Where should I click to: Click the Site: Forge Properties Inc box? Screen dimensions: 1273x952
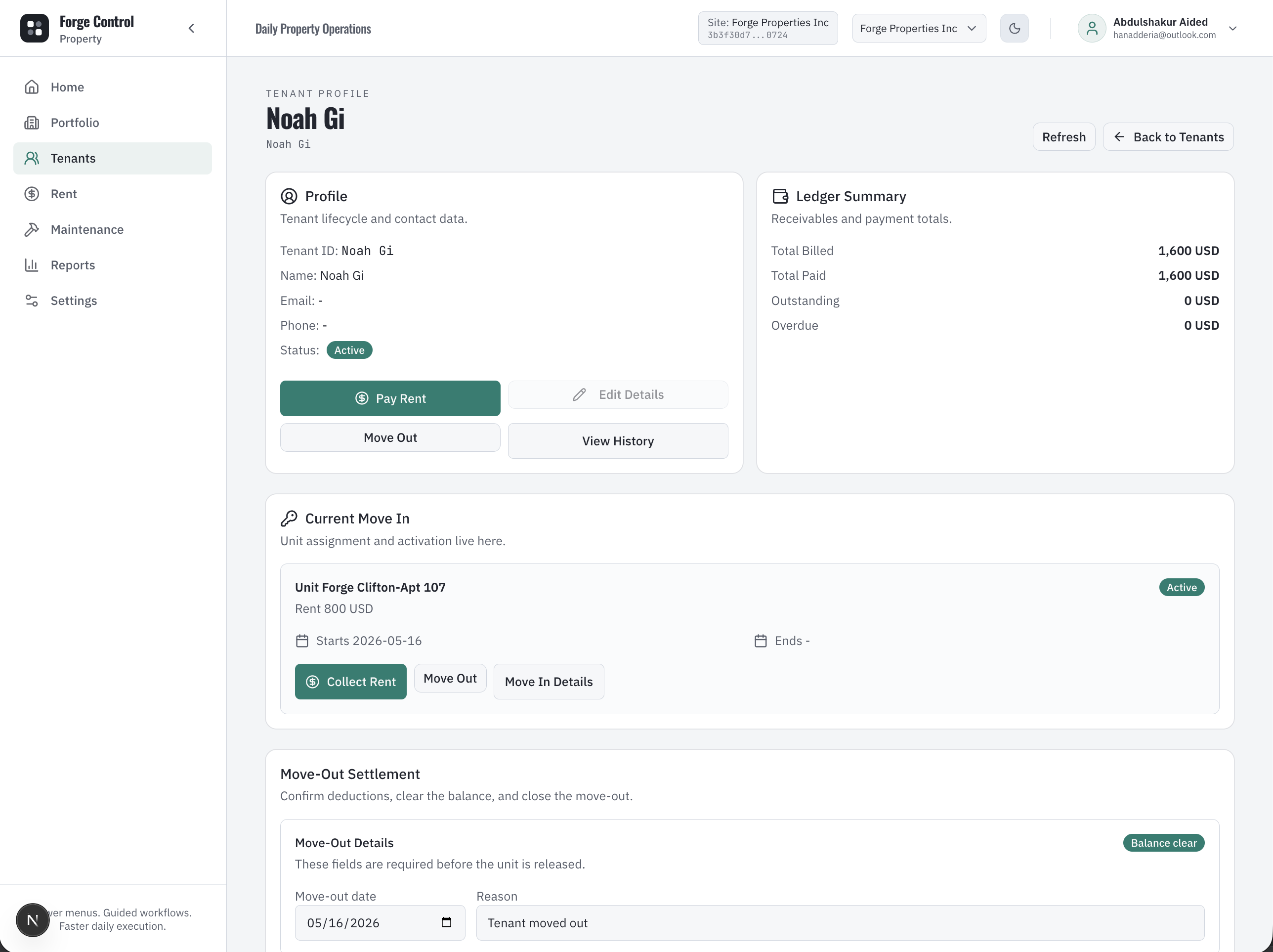click(x=768, y=28)
